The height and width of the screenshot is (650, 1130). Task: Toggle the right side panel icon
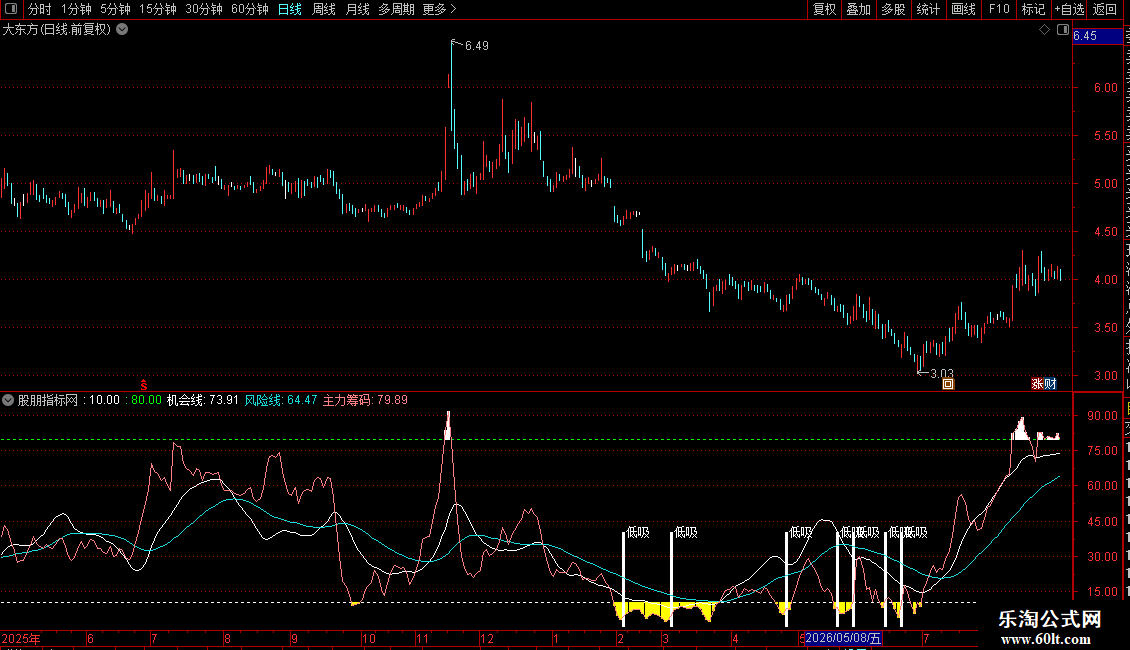1063,30
